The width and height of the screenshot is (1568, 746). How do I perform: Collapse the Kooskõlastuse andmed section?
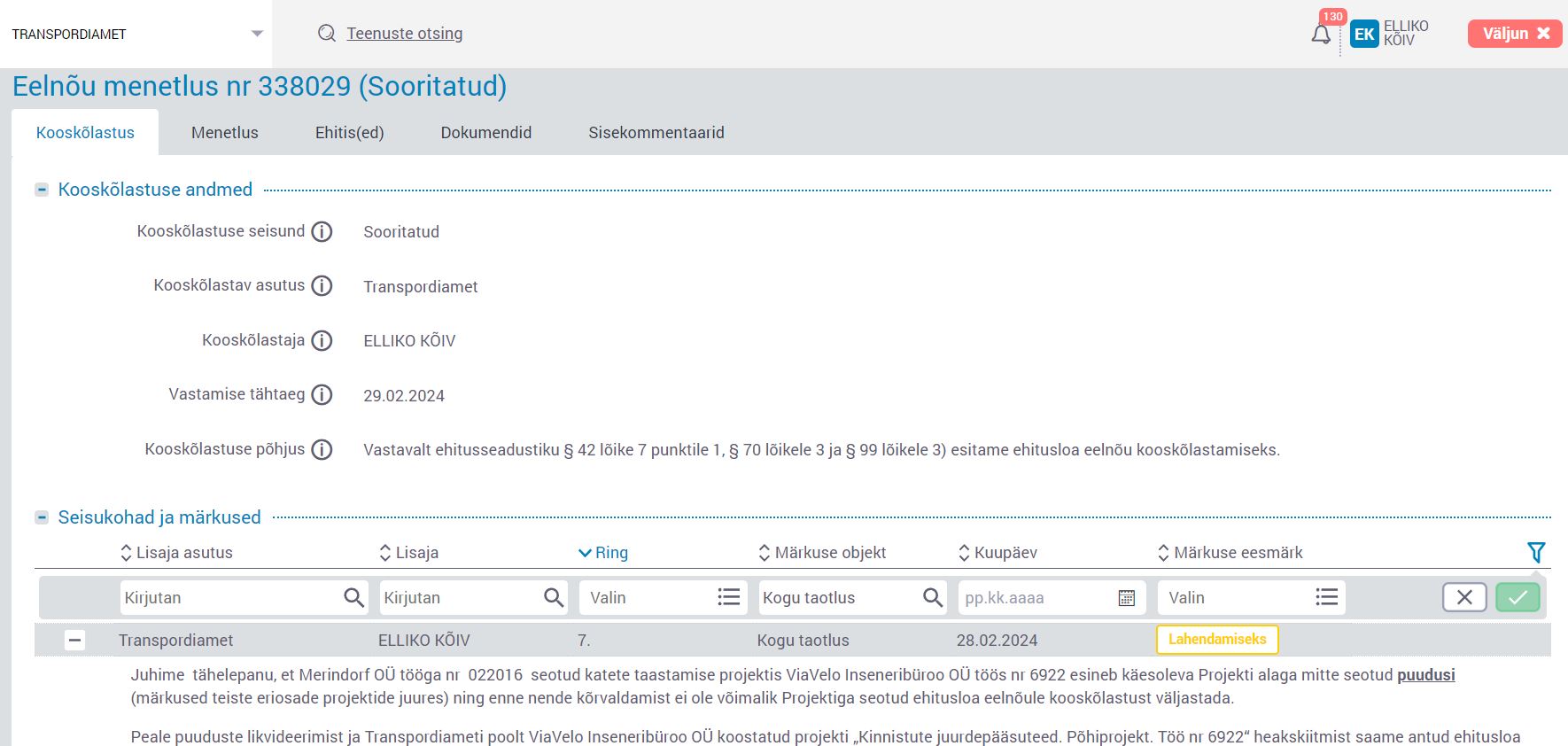tap(42, 190)
